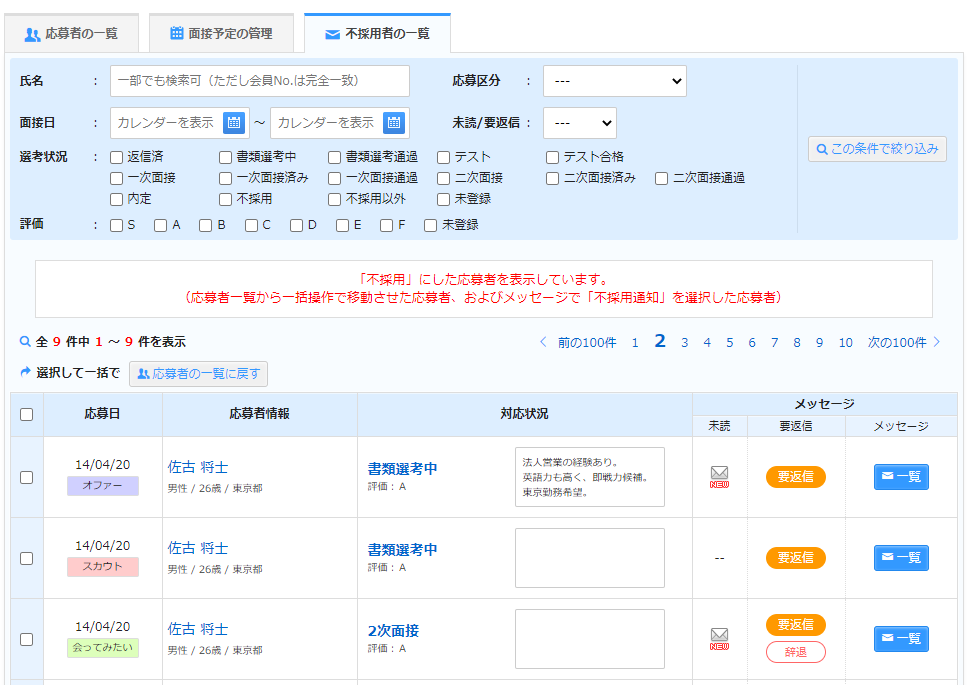Check the 返信済 checkbox
The image size is (969, 685).
(x=116, y=158)
